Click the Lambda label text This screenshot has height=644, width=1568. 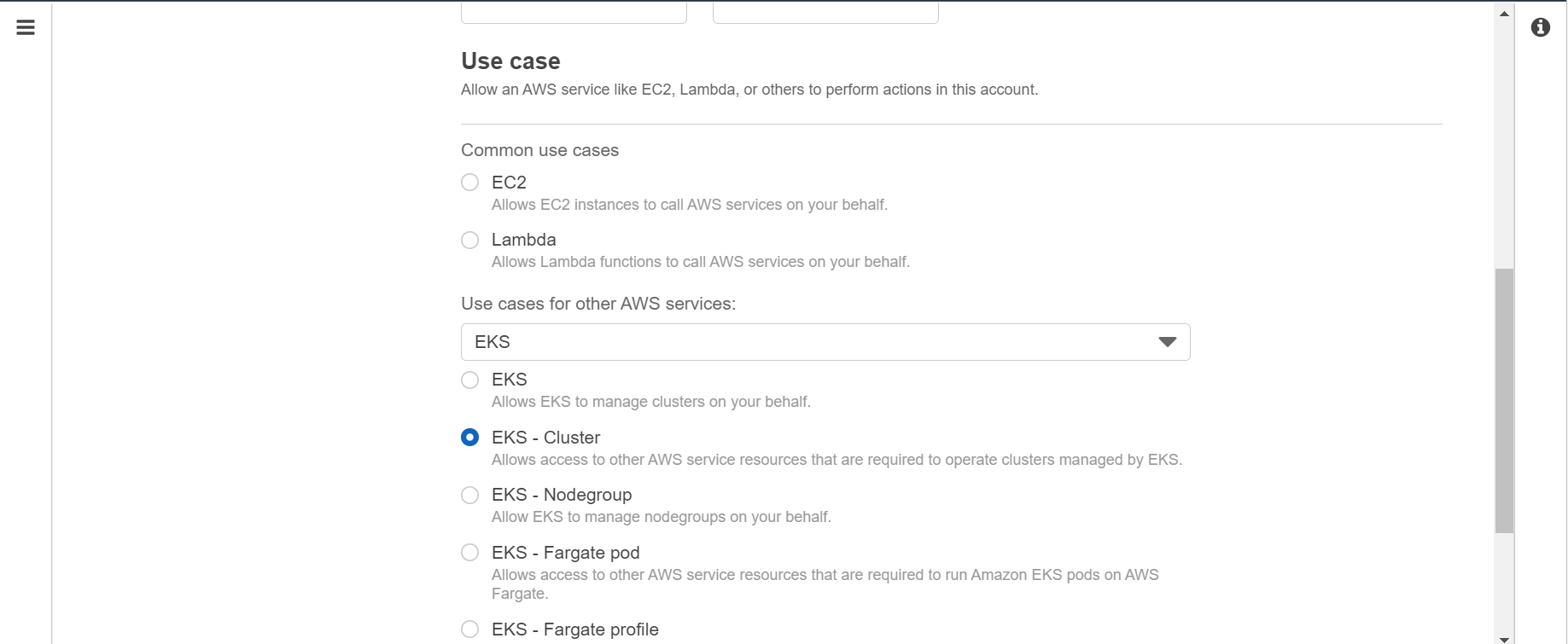click(x=523, y=240)
